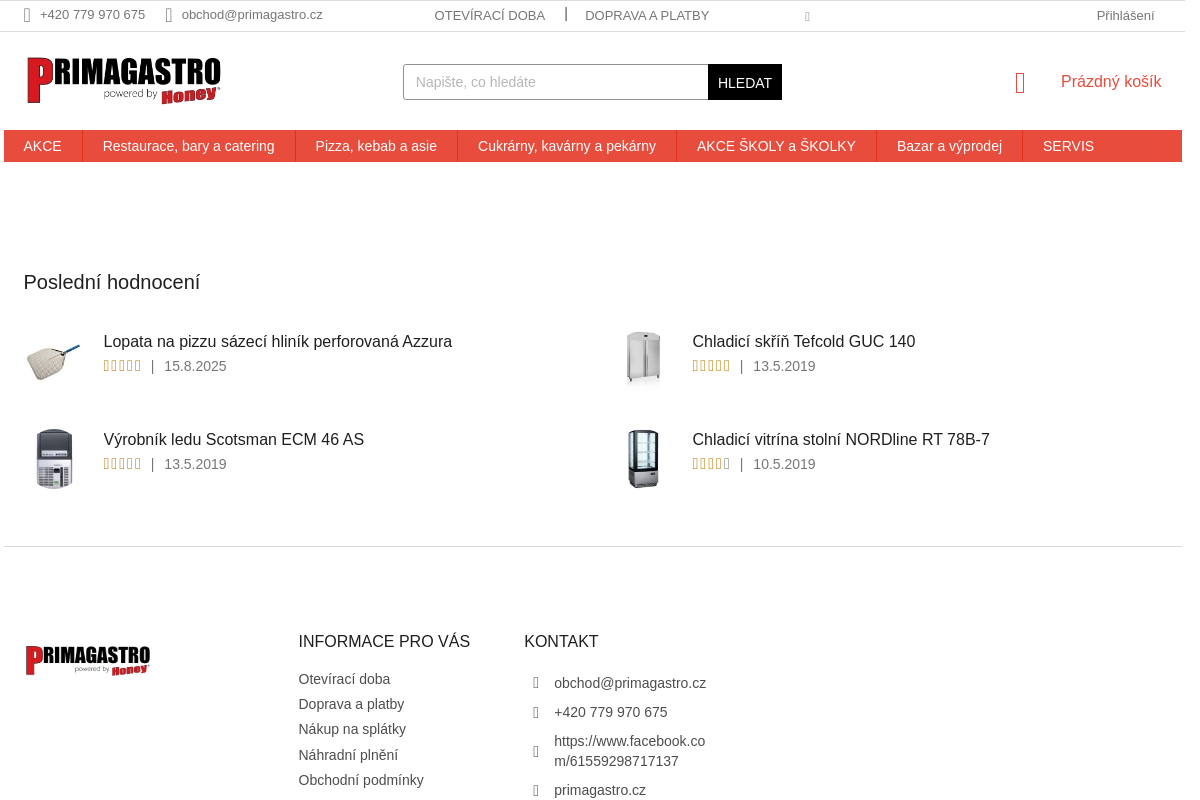Click the phone icon in top bar

(x=27, y=15)
